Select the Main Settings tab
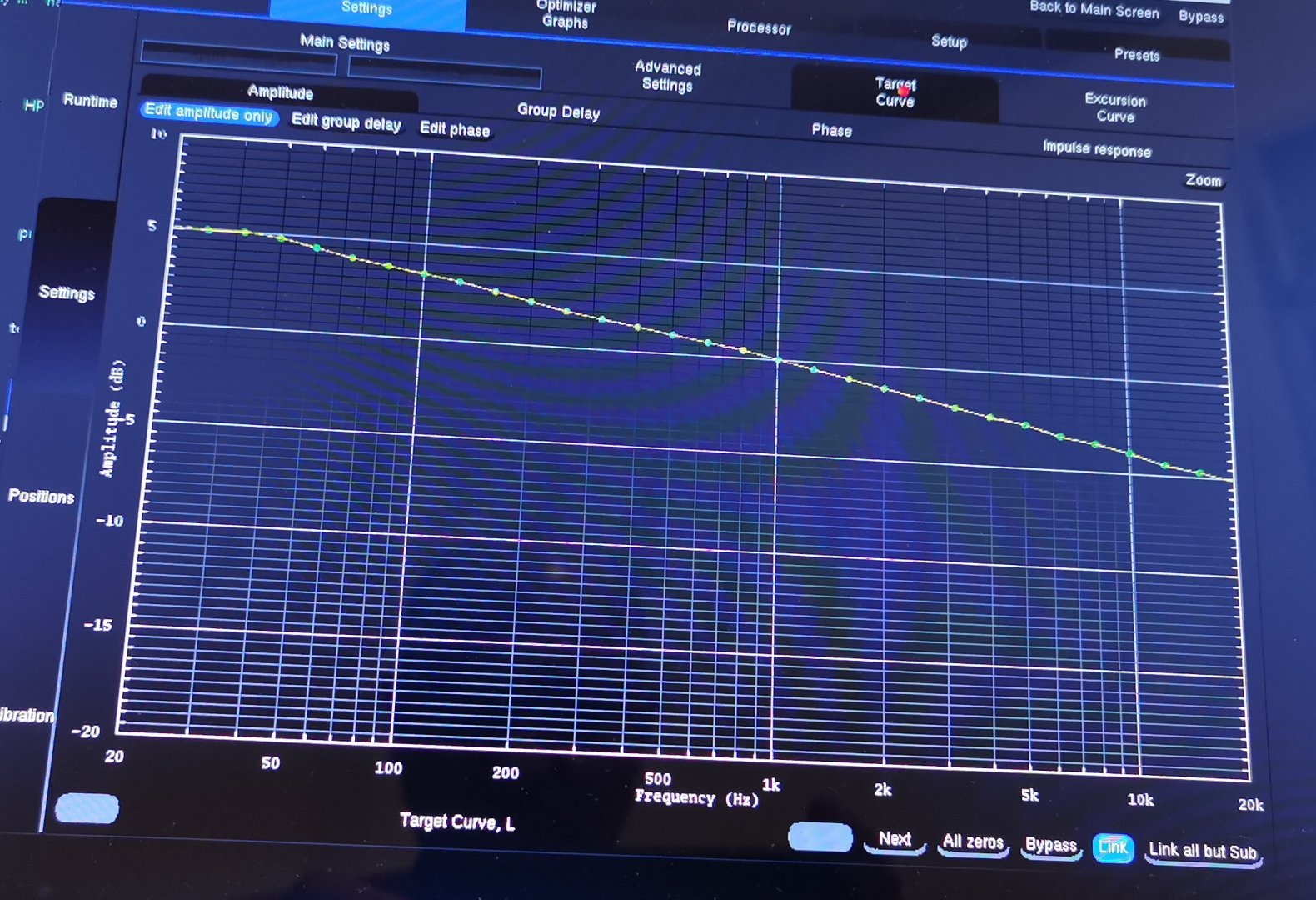The width and height of the screenshot is (1316, 900). pyautogui.click(x=345, y=42)
